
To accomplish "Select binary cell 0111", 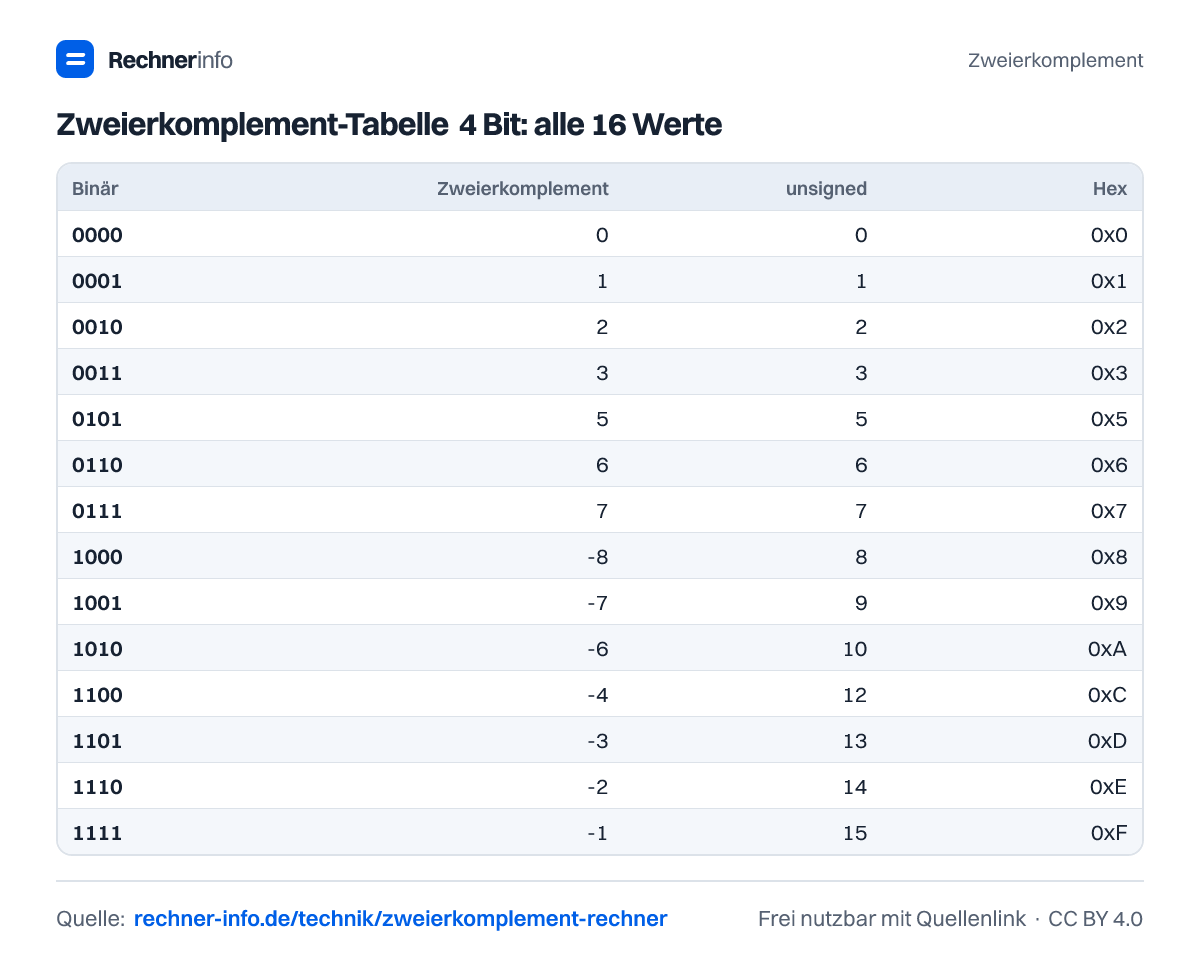I will click(x=97, y=511).
